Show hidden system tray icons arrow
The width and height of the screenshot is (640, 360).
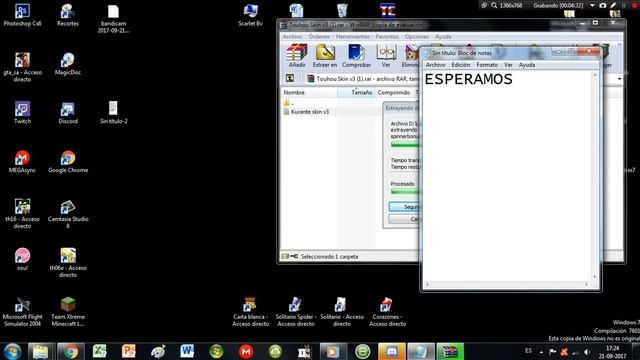pos(541,352)
